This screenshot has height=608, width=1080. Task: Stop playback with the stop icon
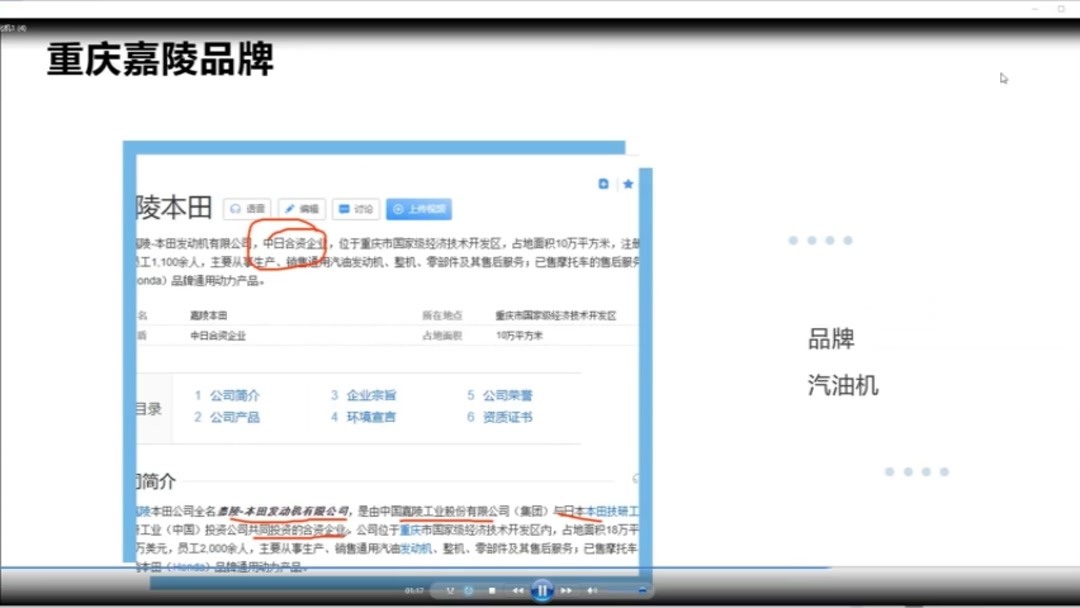coord(491,590)
